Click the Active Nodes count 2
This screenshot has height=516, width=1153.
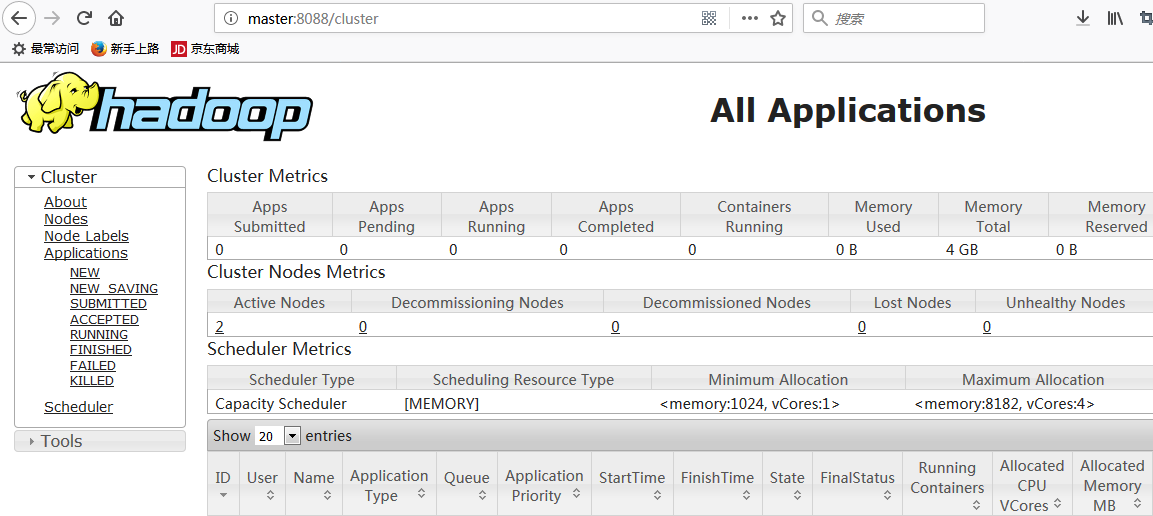point(219,327)
